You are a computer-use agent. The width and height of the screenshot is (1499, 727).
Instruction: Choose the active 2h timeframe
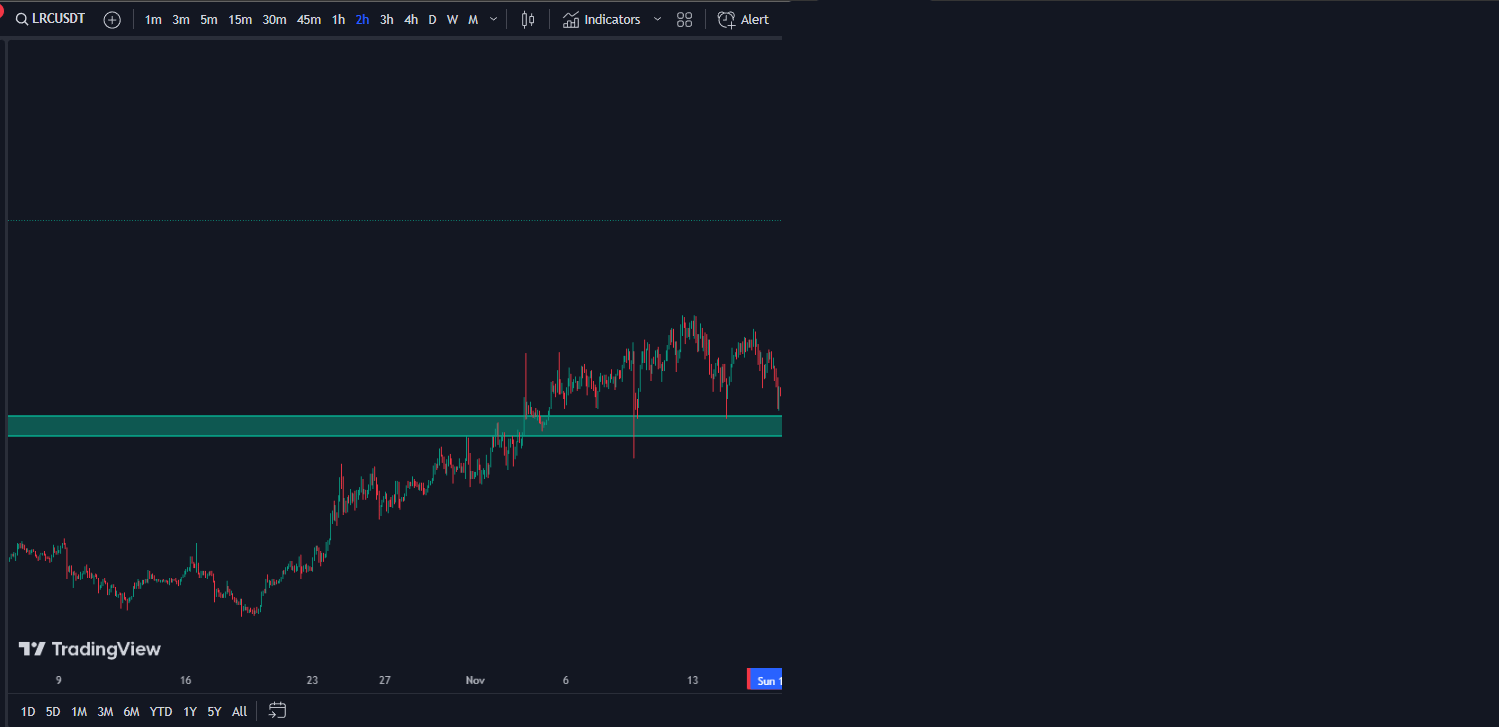[x=362, y=20]
